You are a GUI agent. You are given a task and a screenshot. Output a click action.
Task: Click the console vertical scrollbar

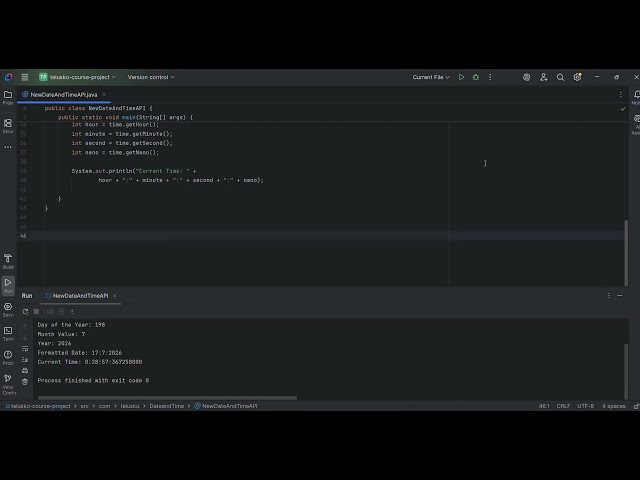coord(626,371)
